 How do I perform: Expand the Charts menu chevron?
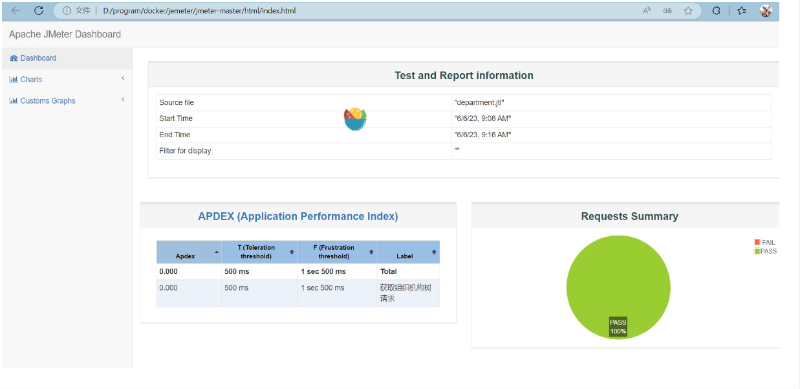(122, 78)
